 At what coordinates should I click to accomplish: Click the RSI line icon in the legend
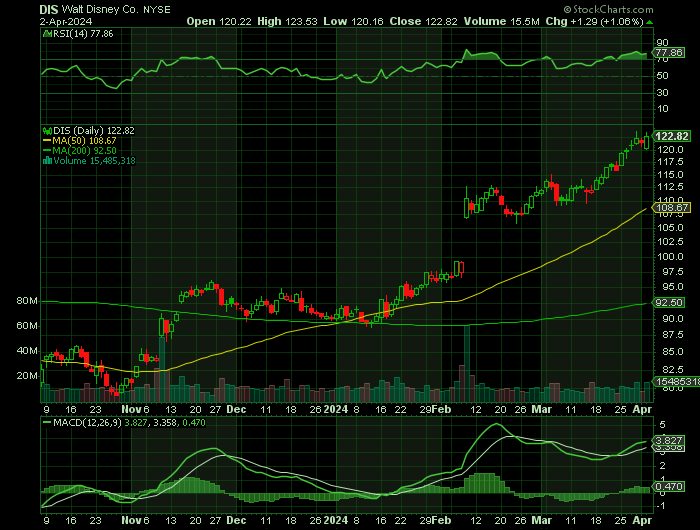(x=47, y=33)
